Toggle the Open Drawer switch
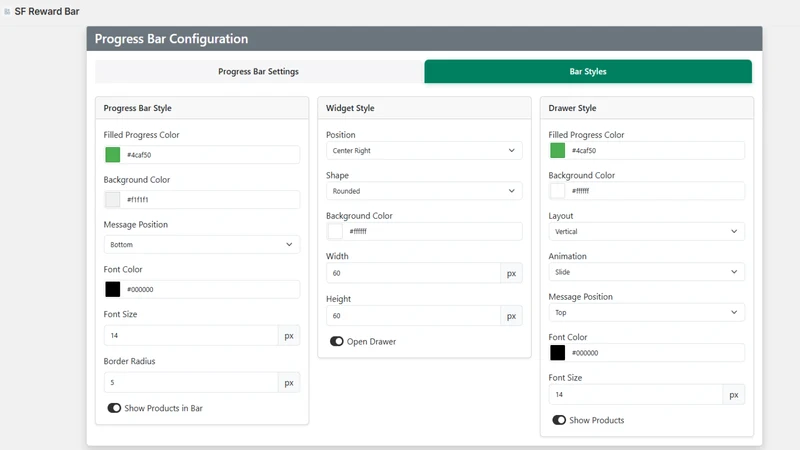Screen dimensions: 800x450 337,341
